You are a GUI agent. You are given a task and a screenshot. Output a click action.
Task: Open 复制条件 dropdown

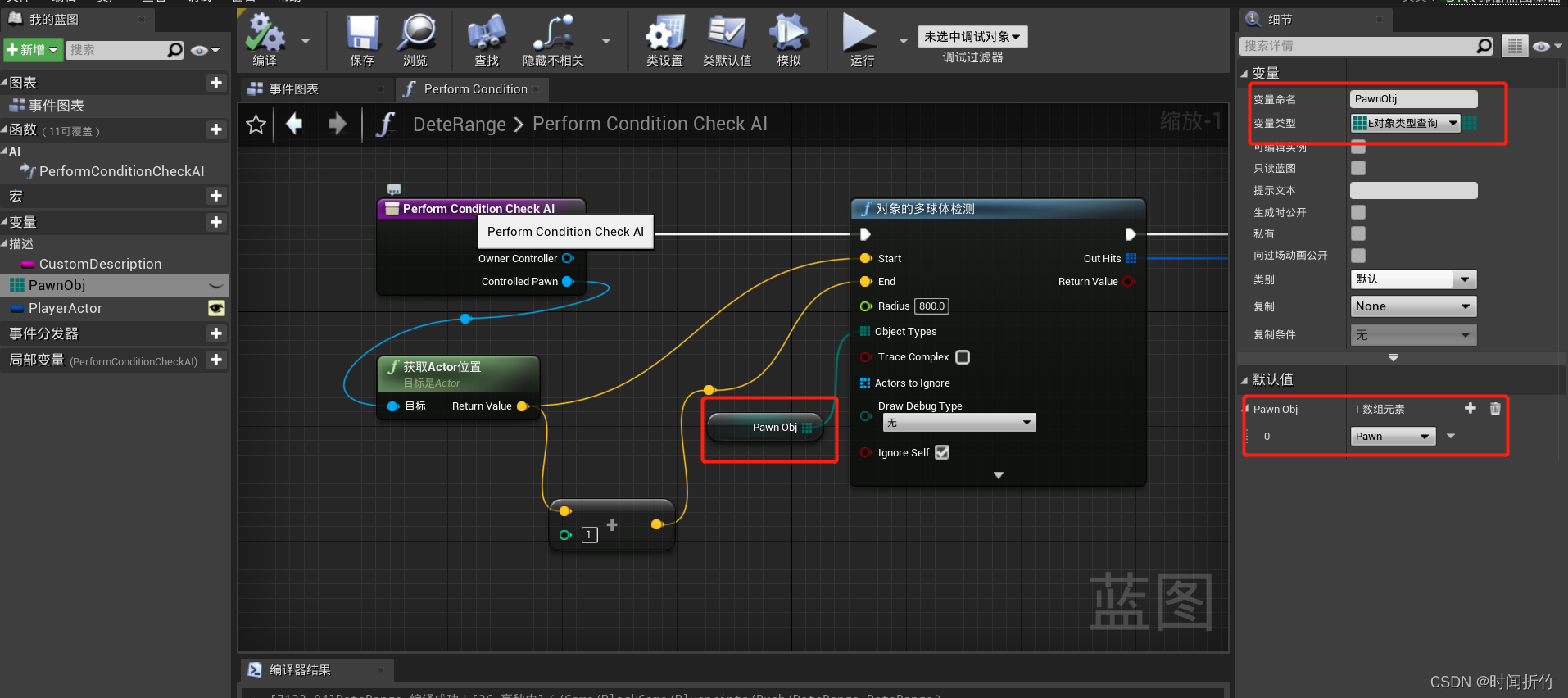(1413, 335)
